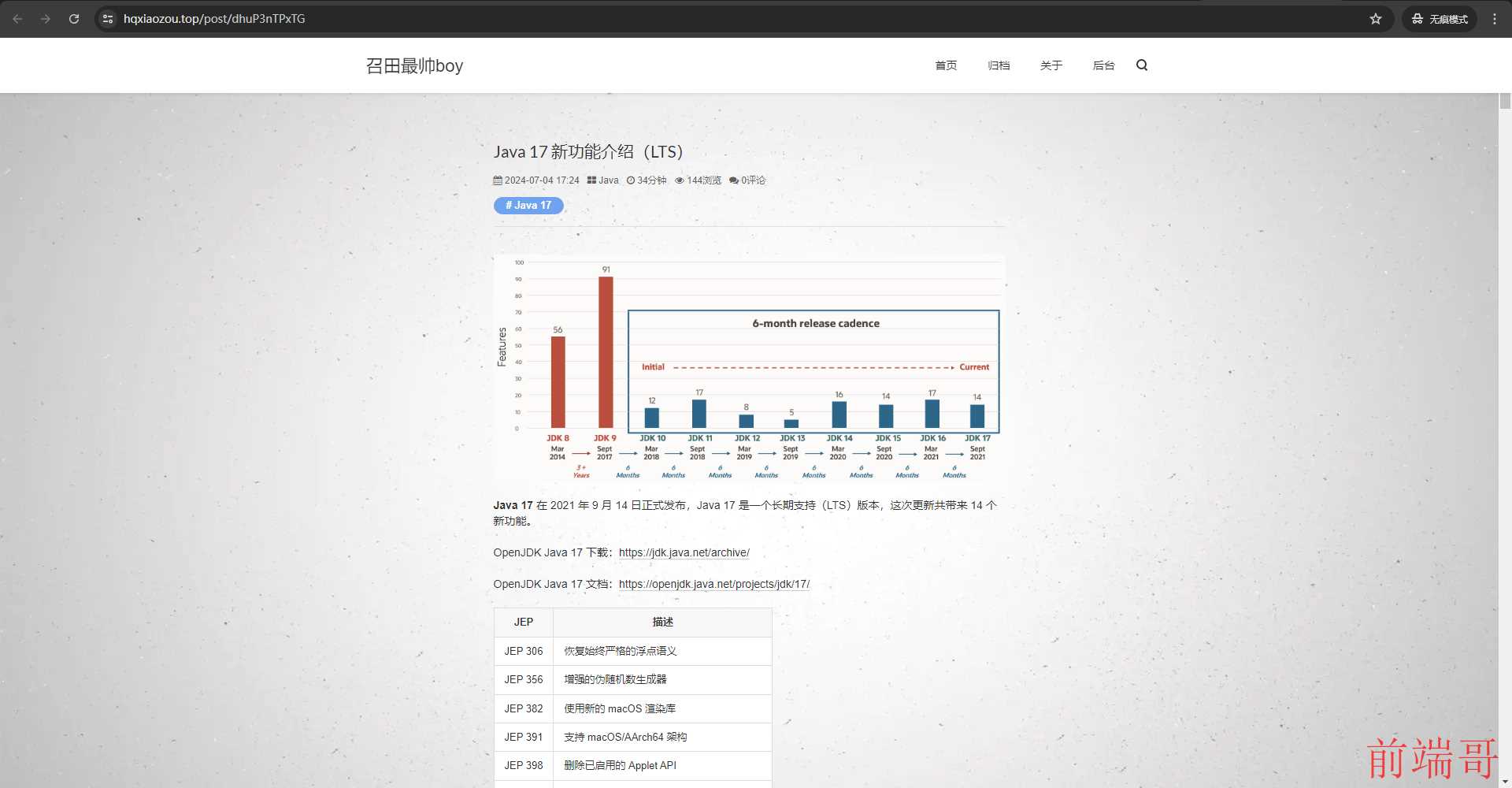Click the comment icon next to 0评论
Screen dimensions: 1512x788
pyautogui.click(x=734, y=180)
